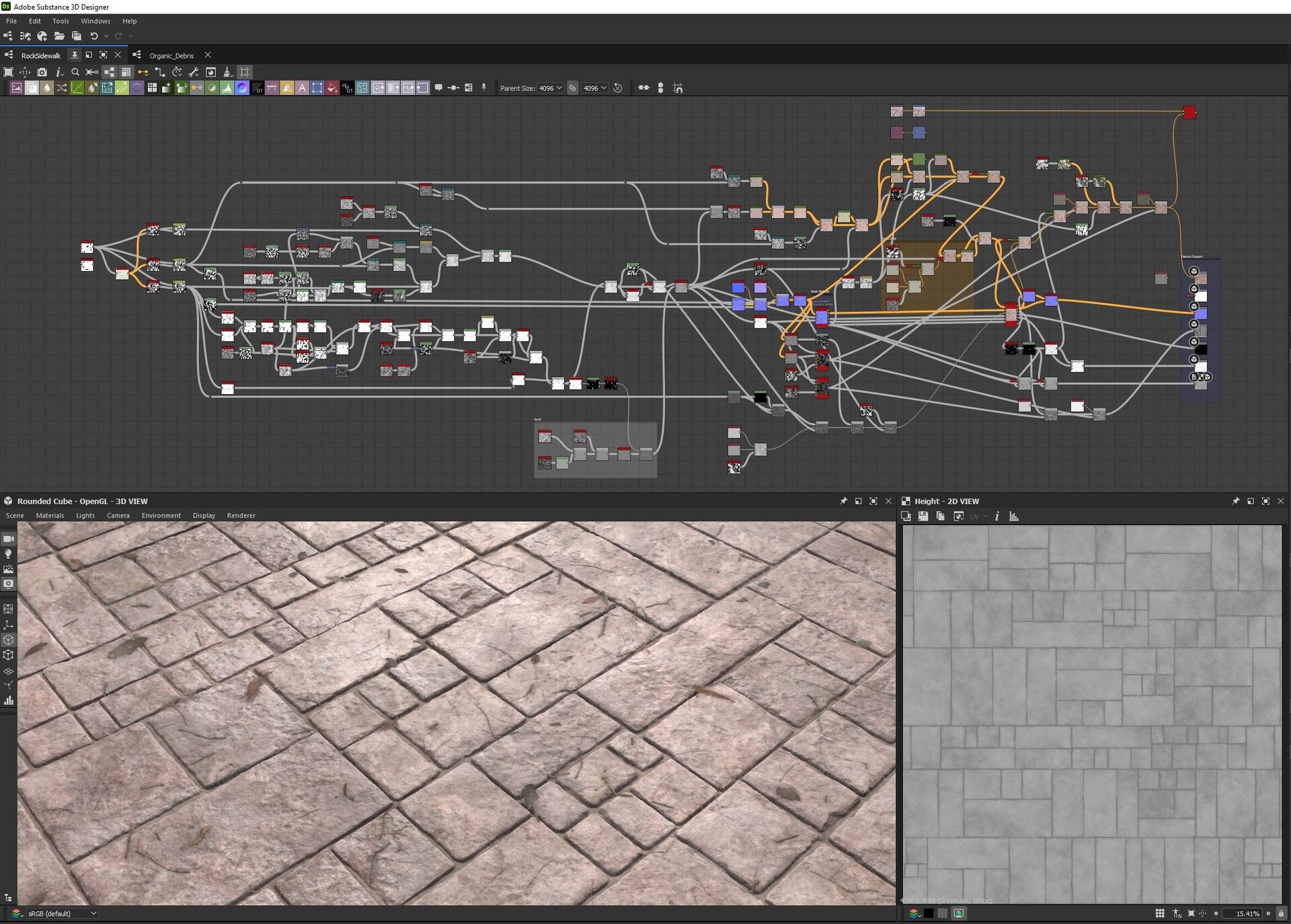
Task: Add a Bitmap node from toolbar
Action: coord(17,88)
